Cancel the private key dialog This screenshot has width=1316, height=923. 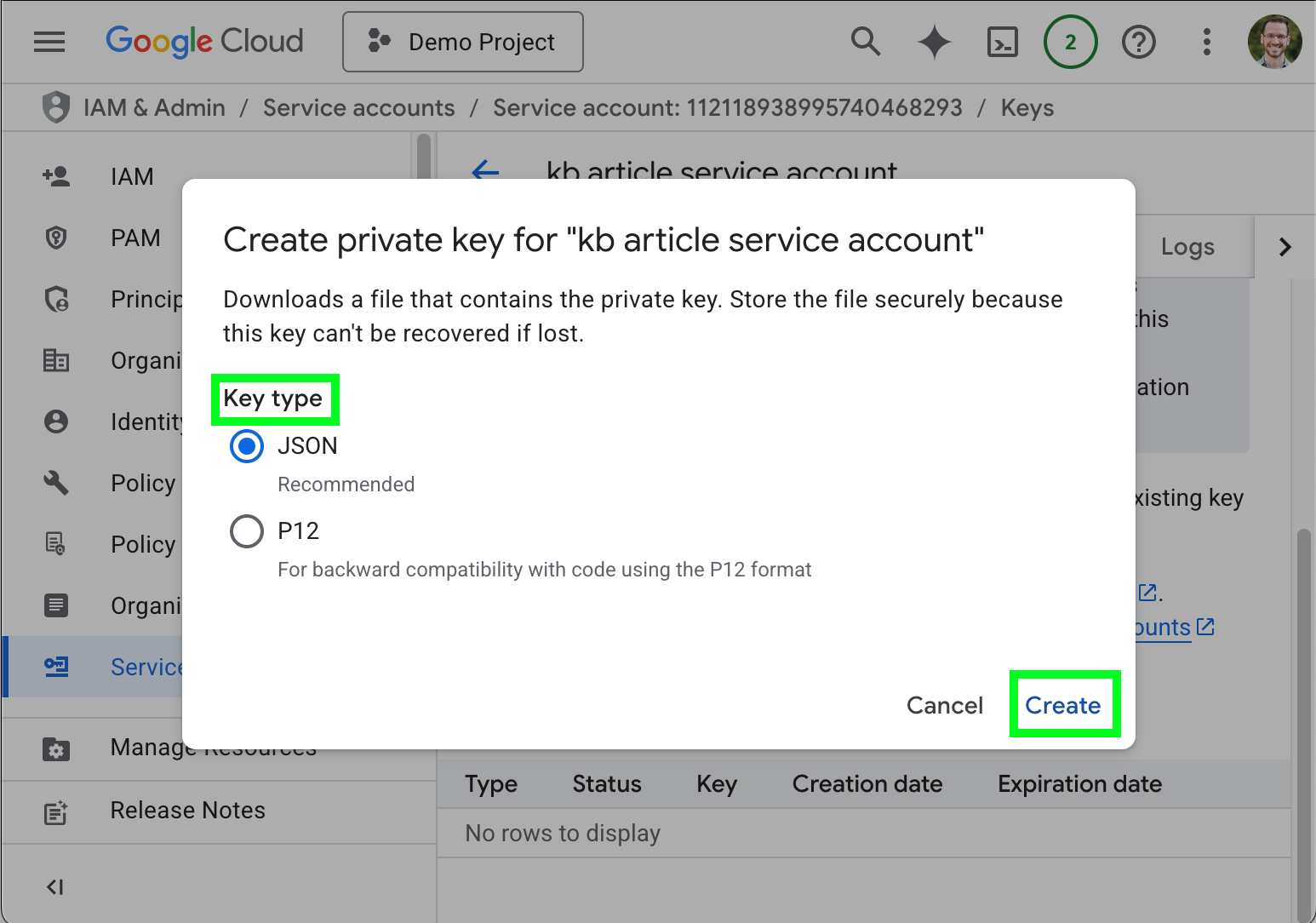pos(944,705)
